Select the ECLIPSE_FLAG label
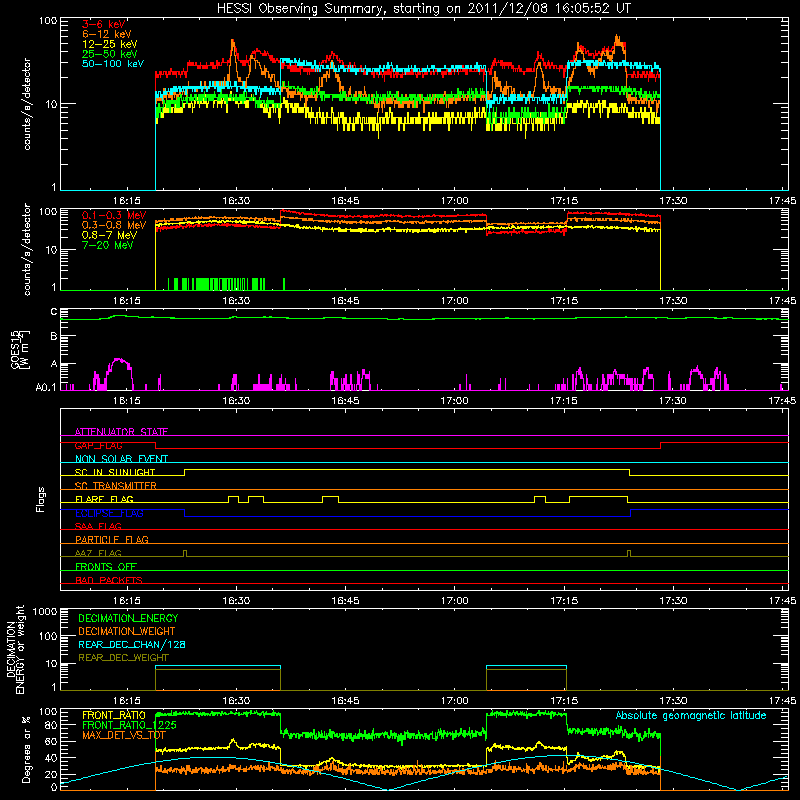 (109, 513)
